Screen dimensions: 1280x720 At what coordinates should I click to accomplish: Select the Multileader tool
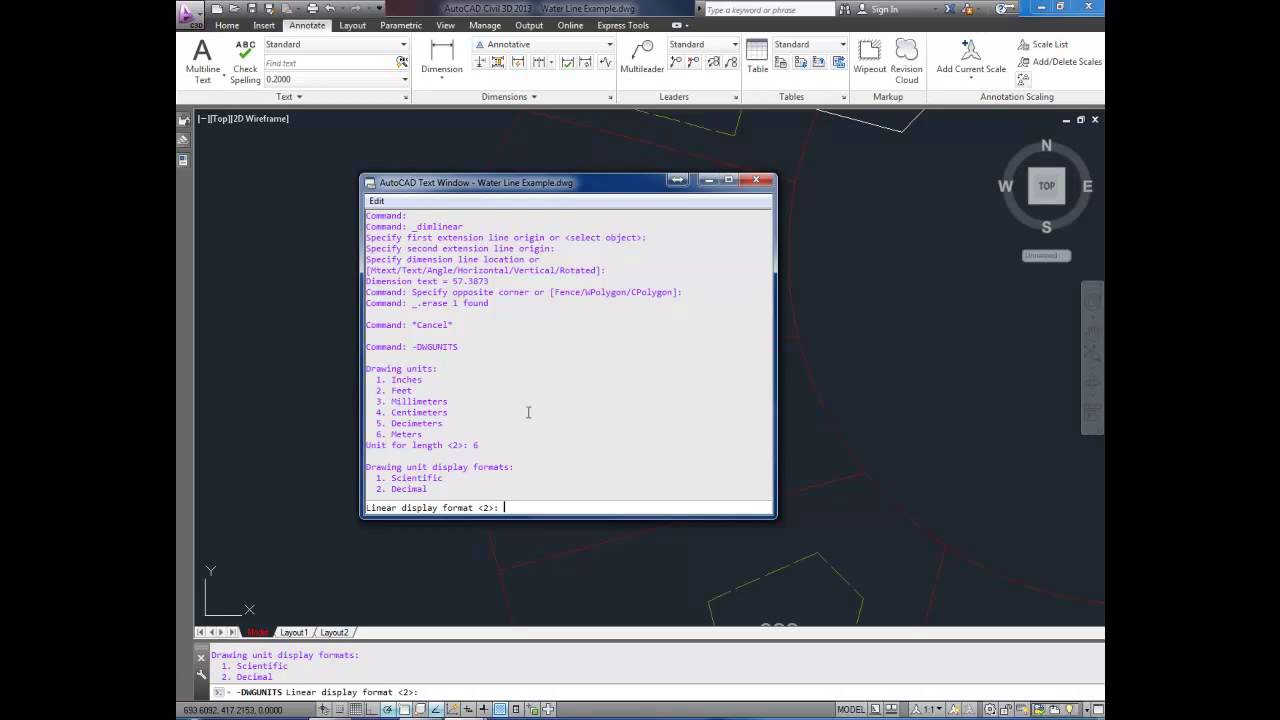(x=642, y=57)
